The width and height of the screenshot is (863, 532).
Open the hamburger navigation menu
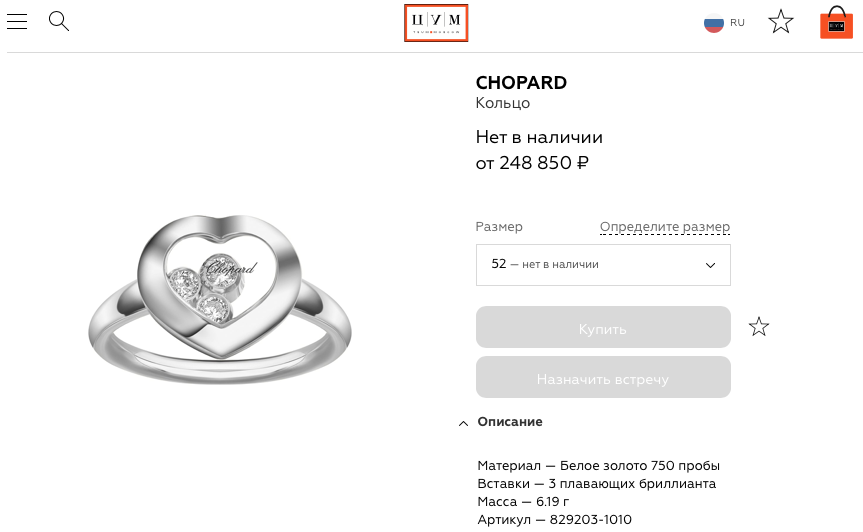pos(17,21)
